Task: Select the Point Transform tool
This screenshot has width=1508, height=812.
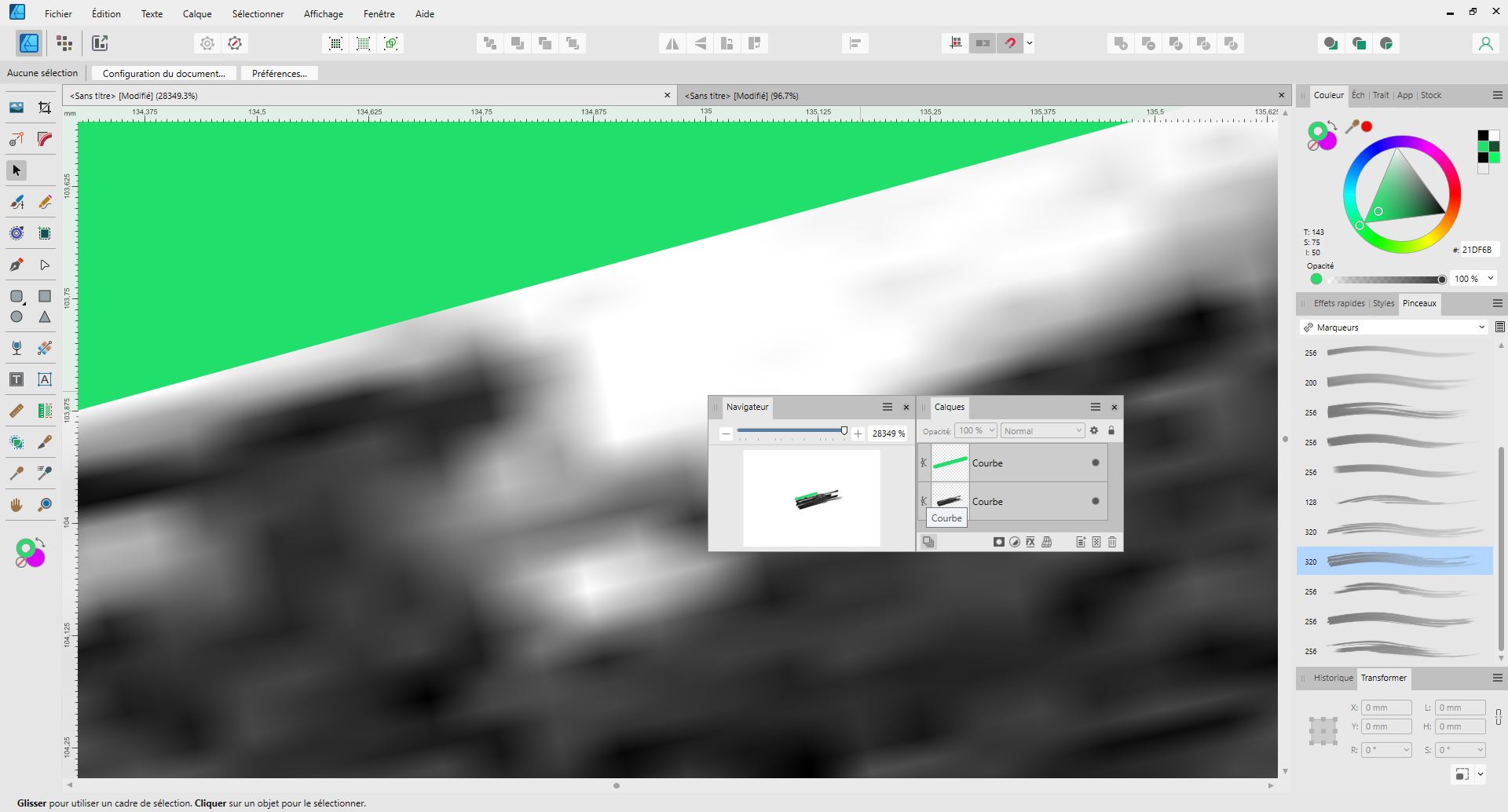Action: coord(16,139)
